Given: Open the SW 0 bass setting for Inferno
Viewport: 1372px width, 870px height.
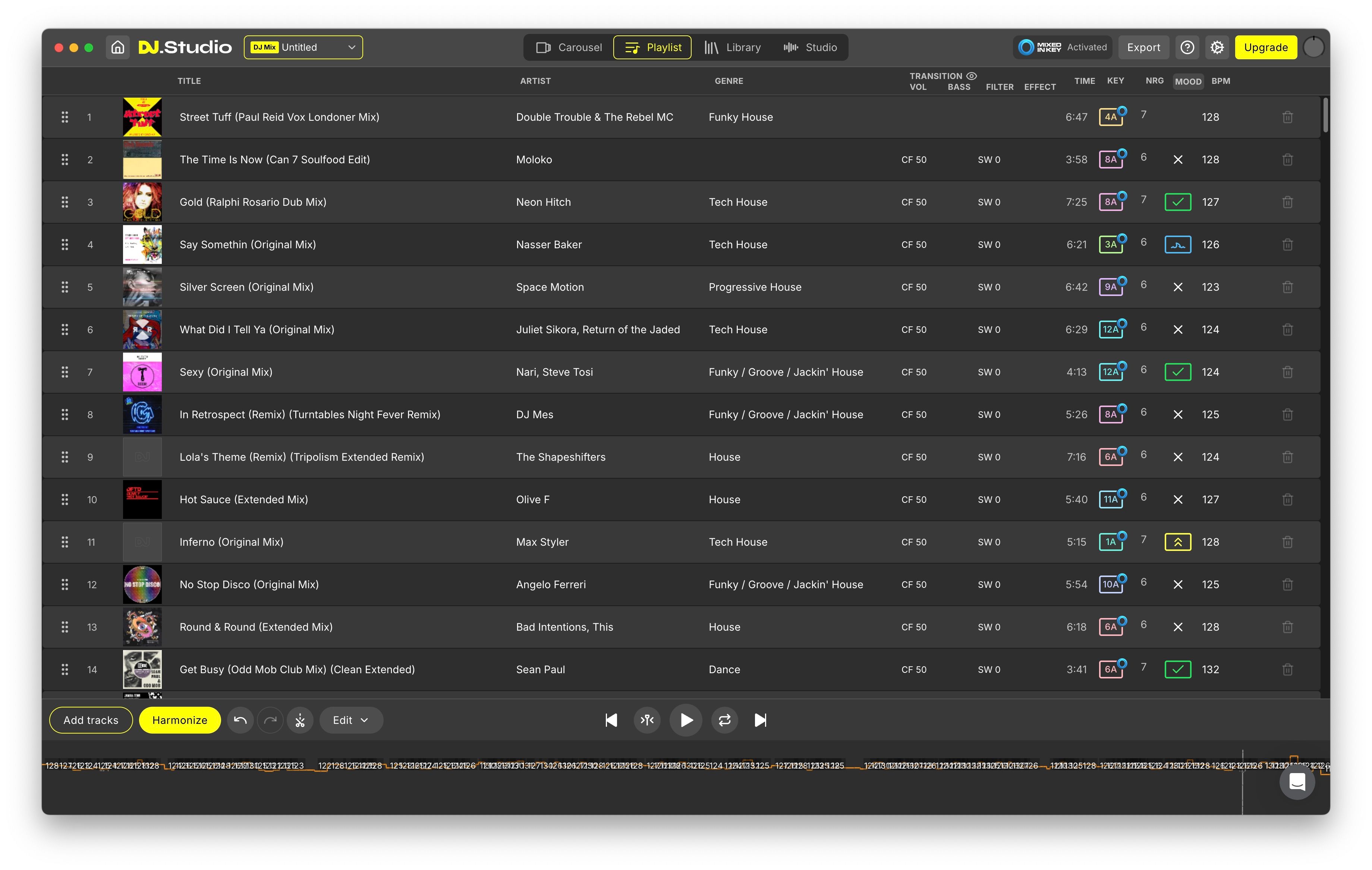Looking at the screenshot, I should pyautogui.click(x=989, y=542).
